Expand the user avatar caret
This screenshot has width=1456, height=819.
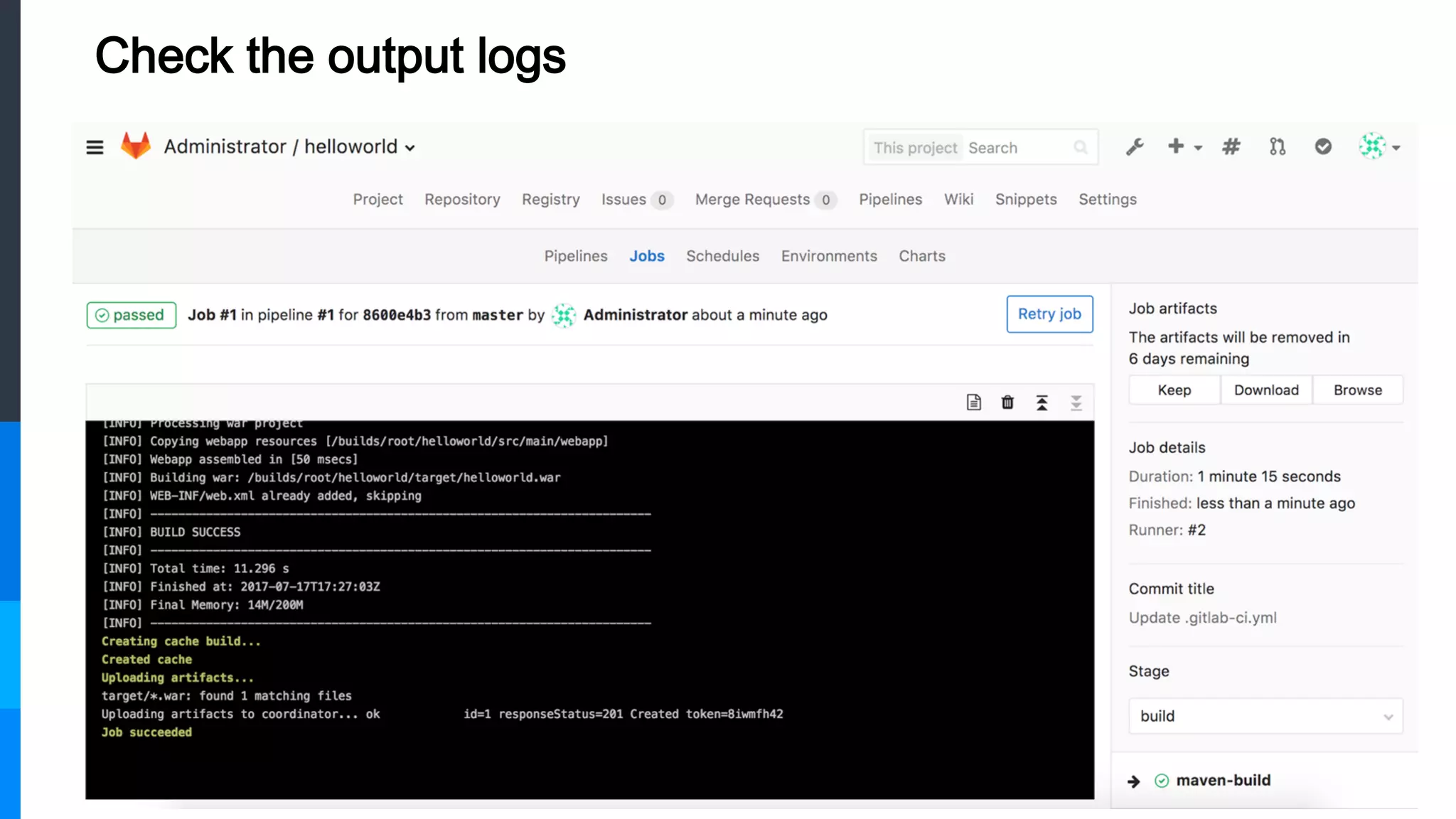(1396, 148)
